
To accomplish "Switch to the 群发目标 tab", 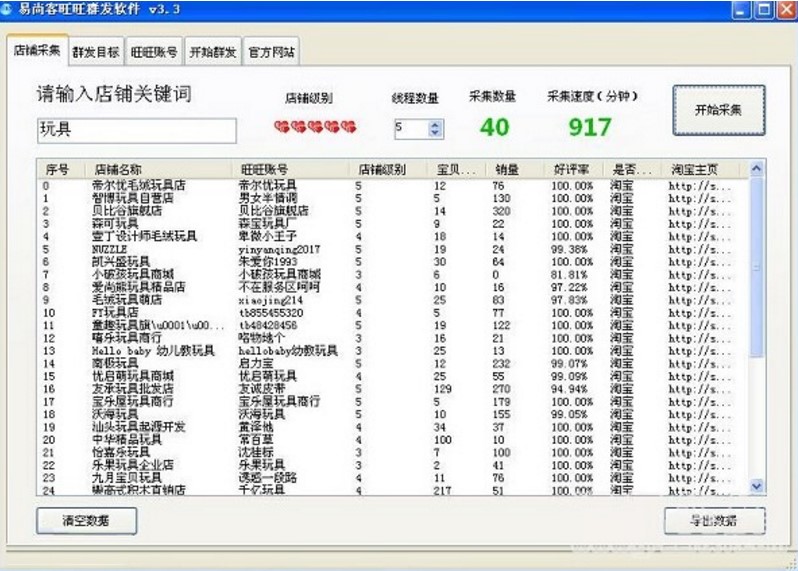I will (x=96, y=51).
